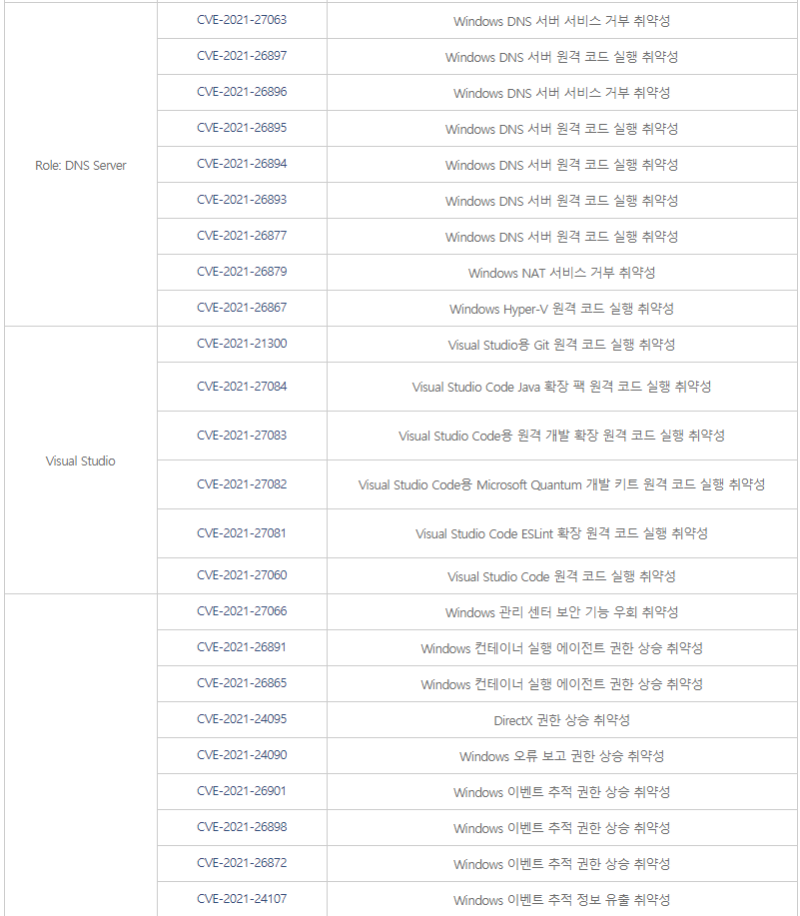Click the Visual Studio Code ESLint 확장 description
800x916 pixels.
pos(561,534)
